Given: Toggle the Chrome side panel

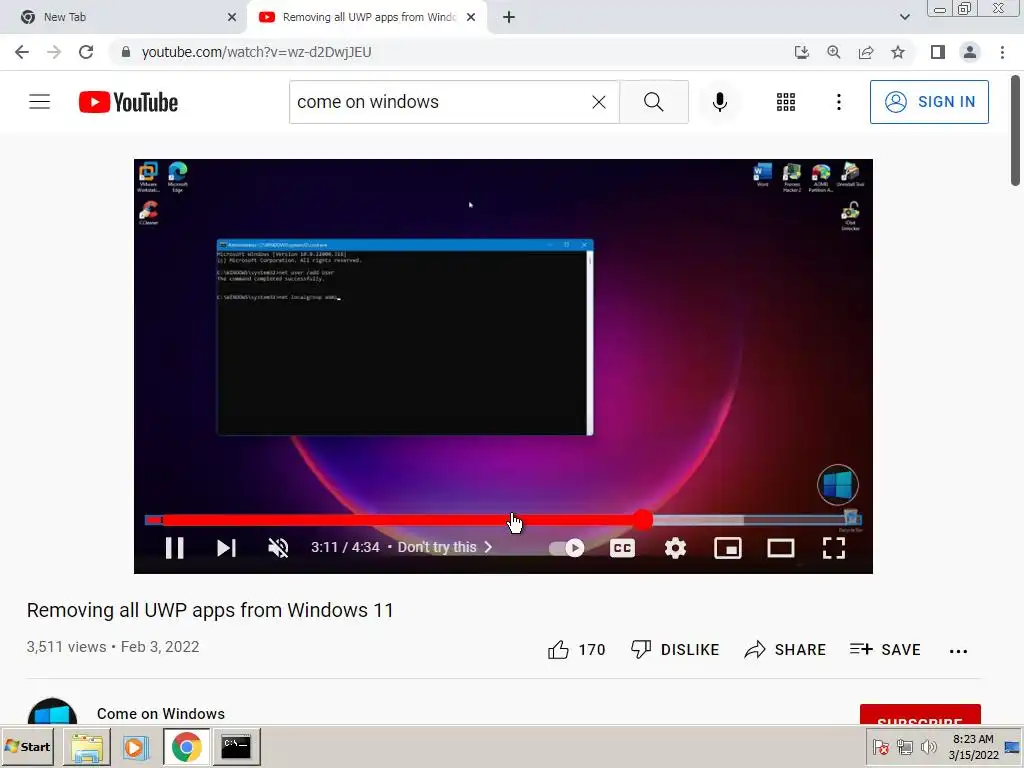Looking at the screenshot, I should pyautogui.click(x=938, y=52).
